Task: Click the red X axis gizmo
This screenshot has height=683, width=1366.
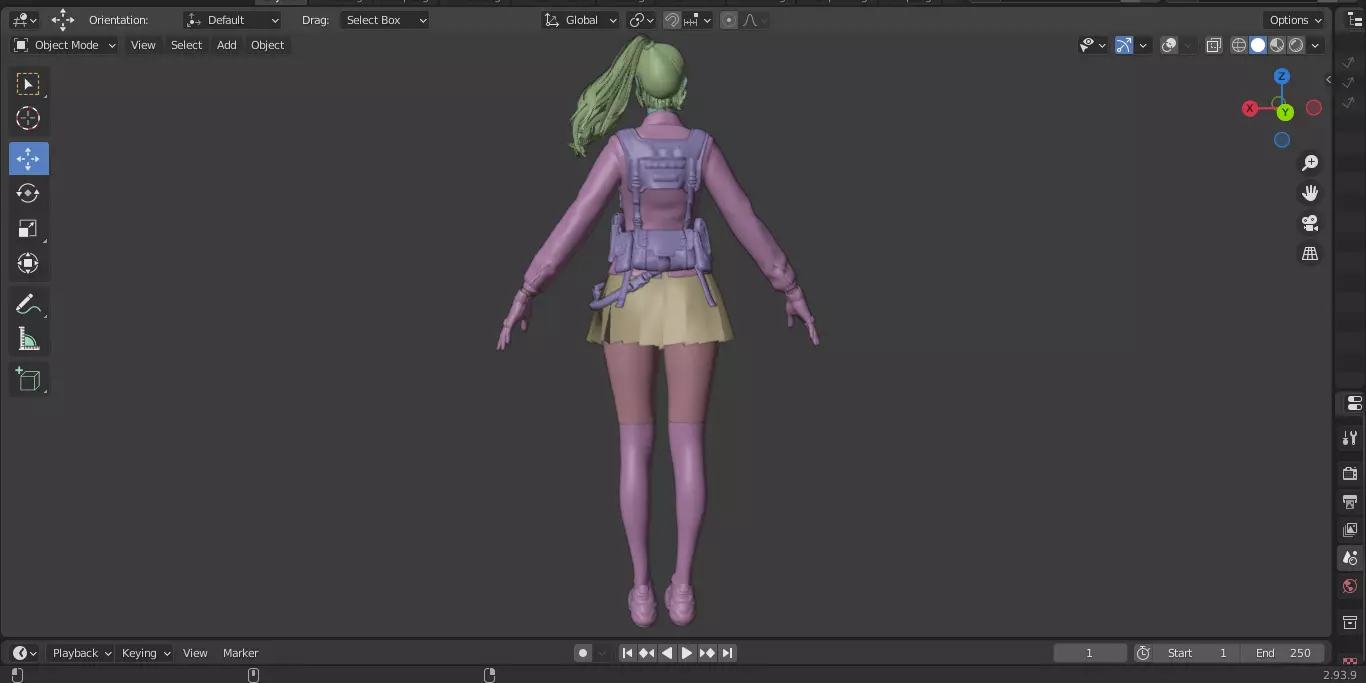Action: tap(1250, 108)
